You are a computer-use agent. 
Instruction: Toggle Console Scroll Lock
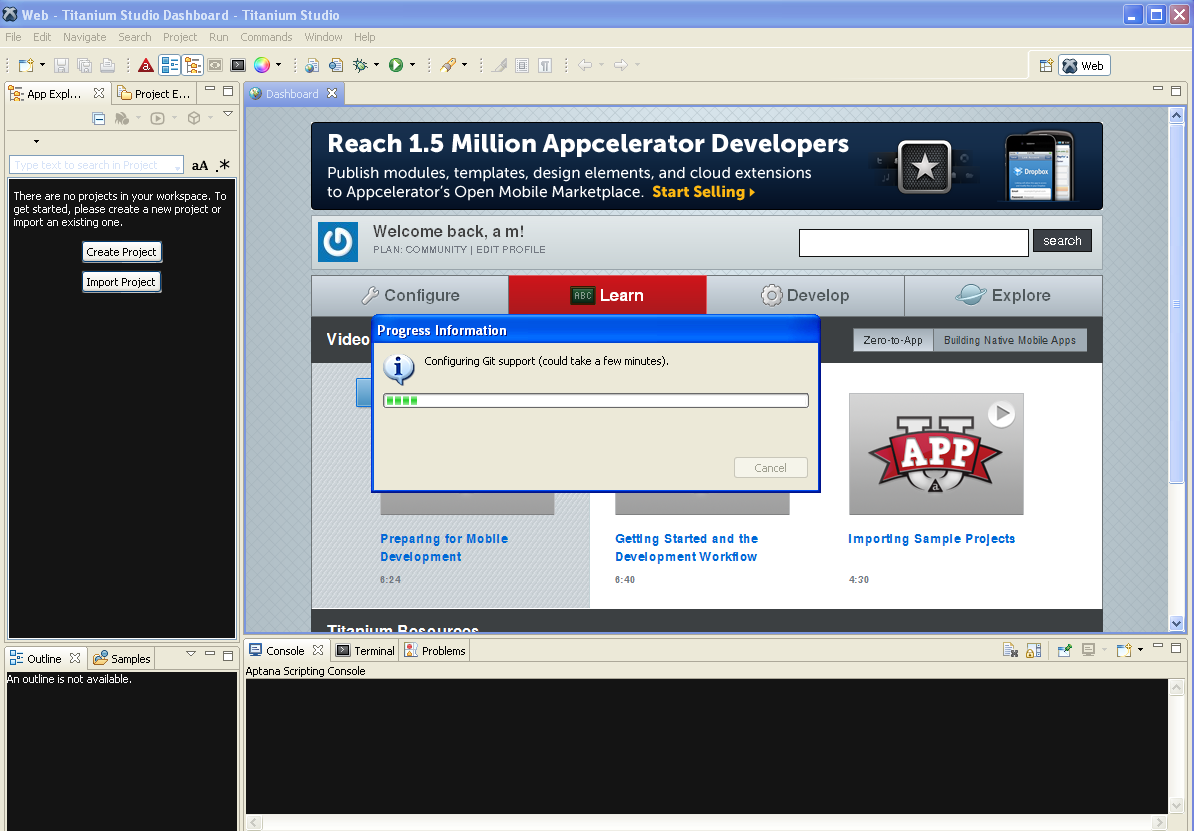1033,650
